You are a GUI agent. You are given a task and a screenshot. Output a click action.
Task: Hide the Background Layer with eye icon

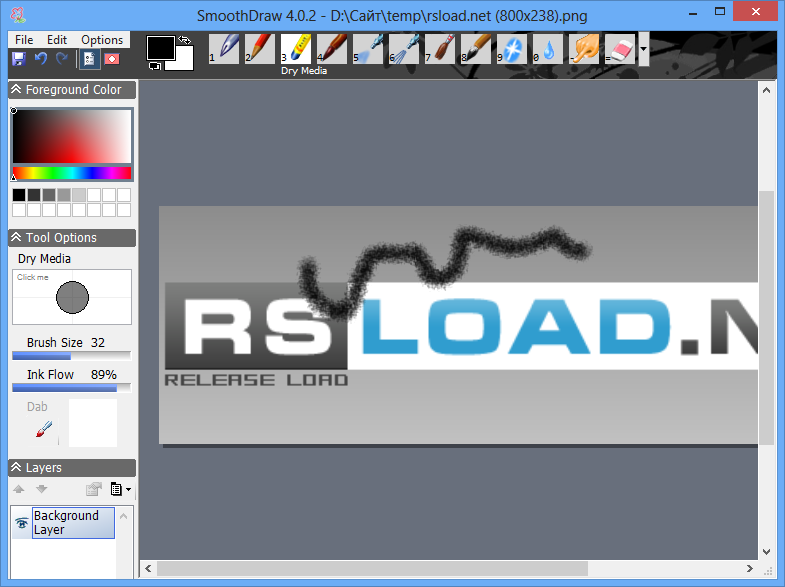(x=22, y=523)
